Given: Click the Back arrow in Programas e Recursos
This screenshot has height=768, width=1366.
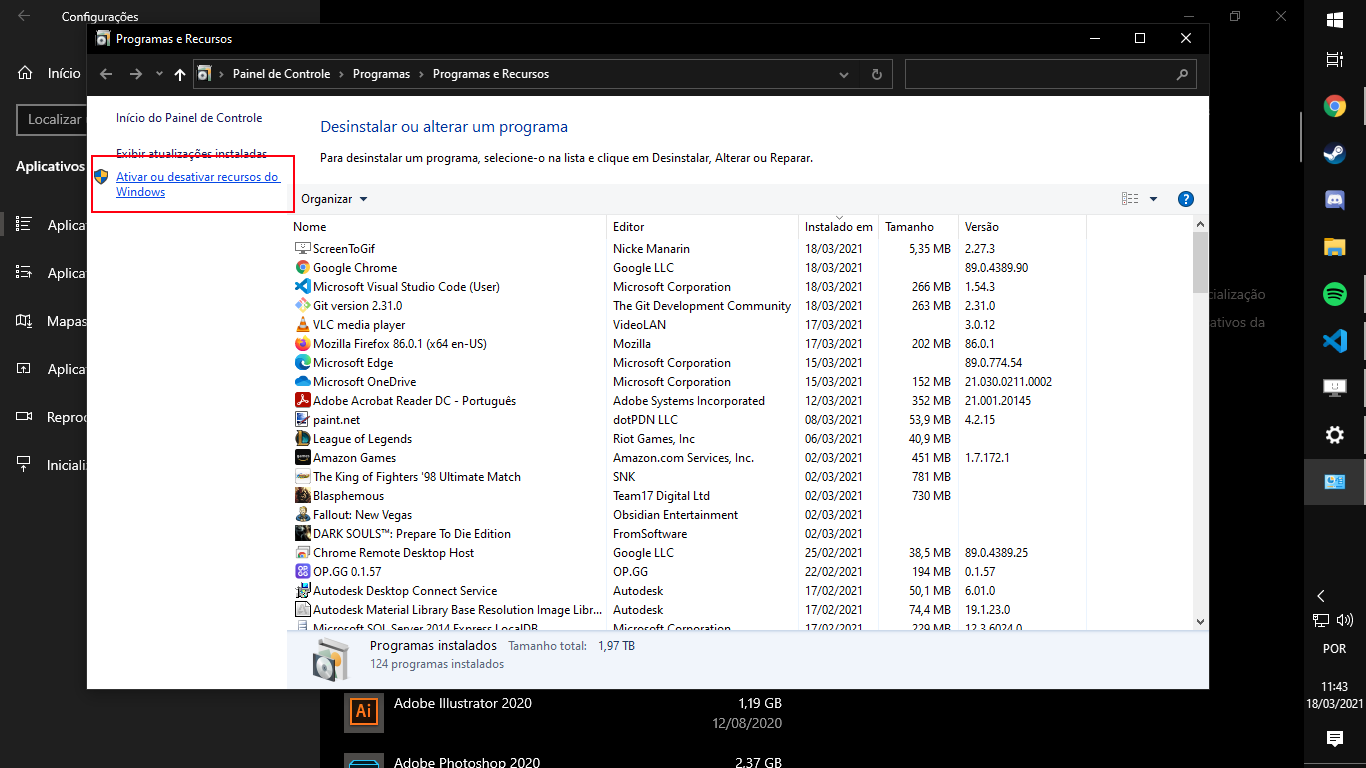Looking at the screenshot, I should point(107,74).
